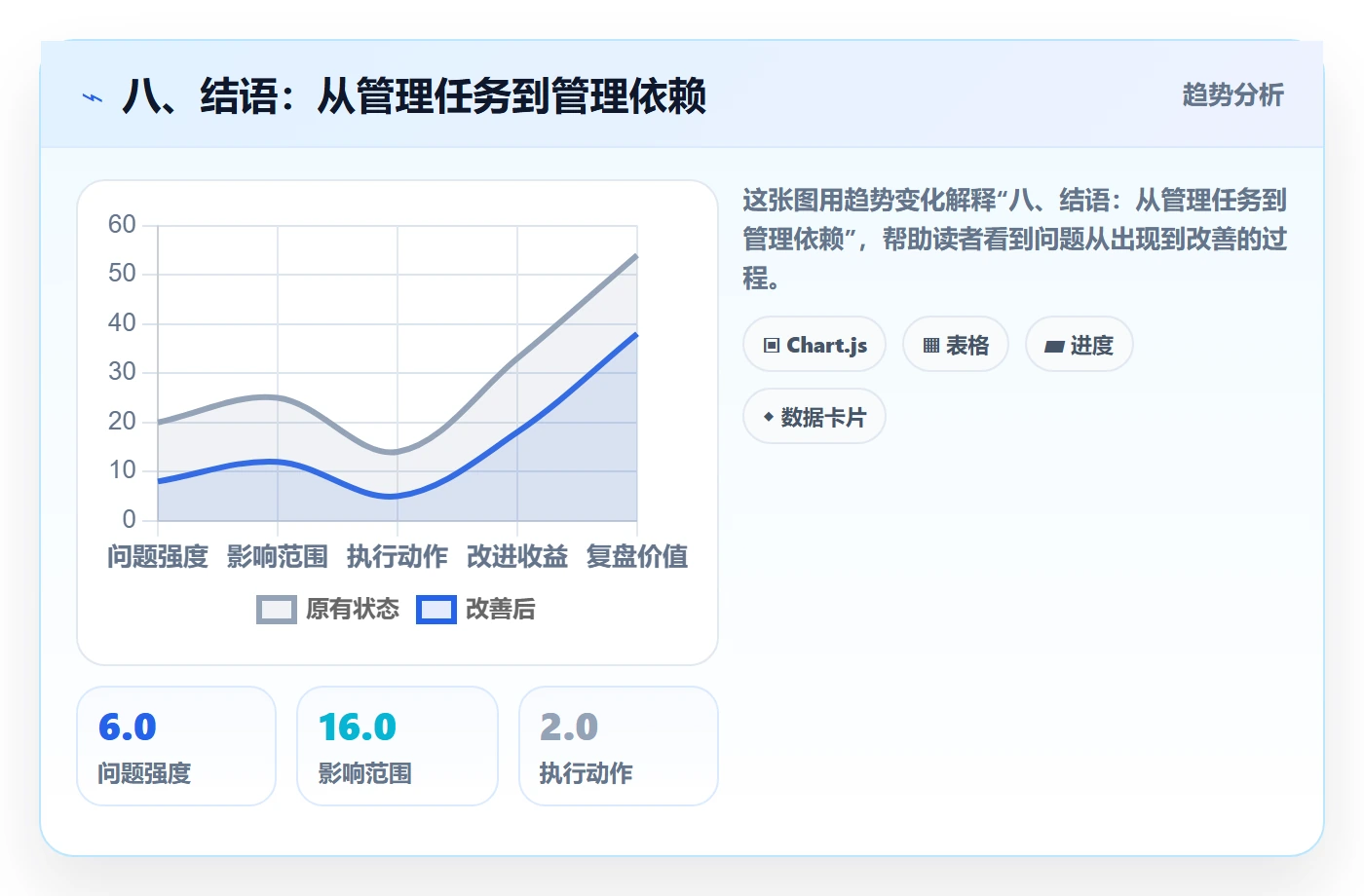The width and height of the screenshot is (1364, 896).
Task: Click the gray line peak at 复盘价值
Action: pos(636,255)
